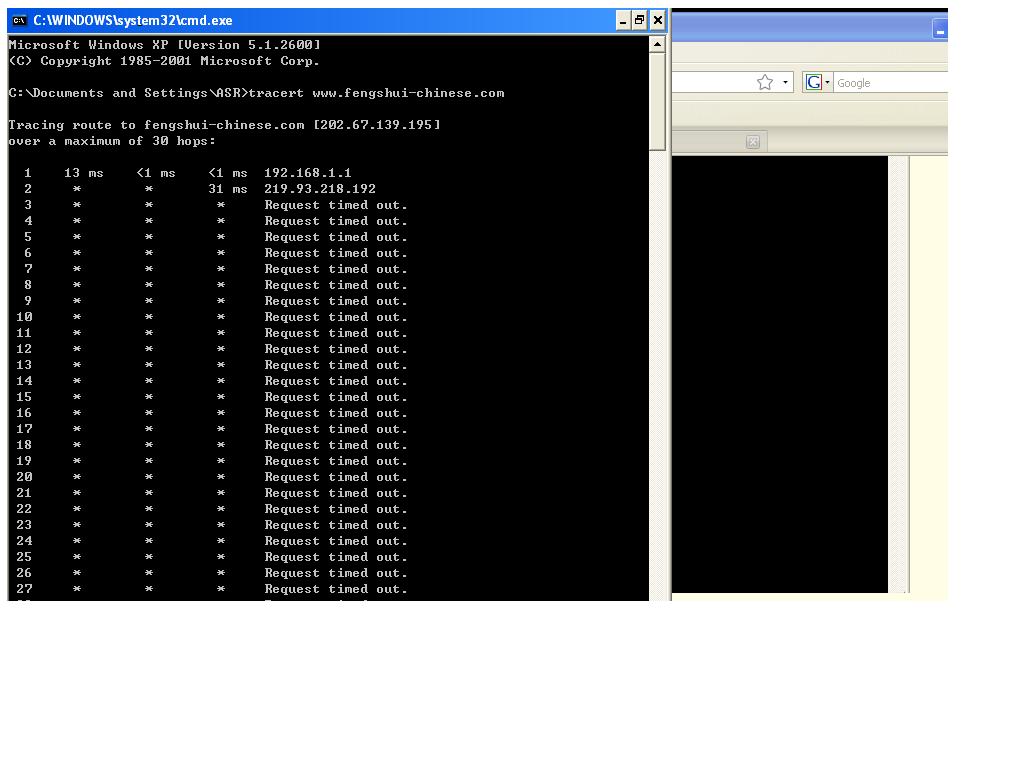Screen dimensions: 1024x768
Task: Close the command prompt window
Action: (658, 20)
